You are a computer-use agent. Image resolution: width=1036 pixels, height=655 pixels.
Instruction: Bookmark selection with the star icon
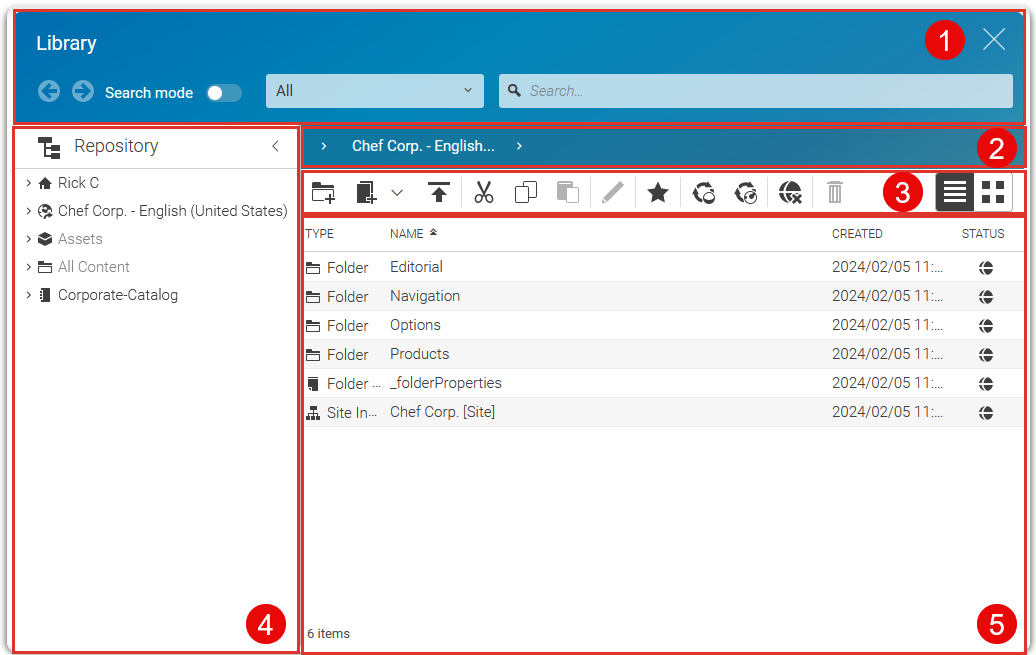click(657, 192)
